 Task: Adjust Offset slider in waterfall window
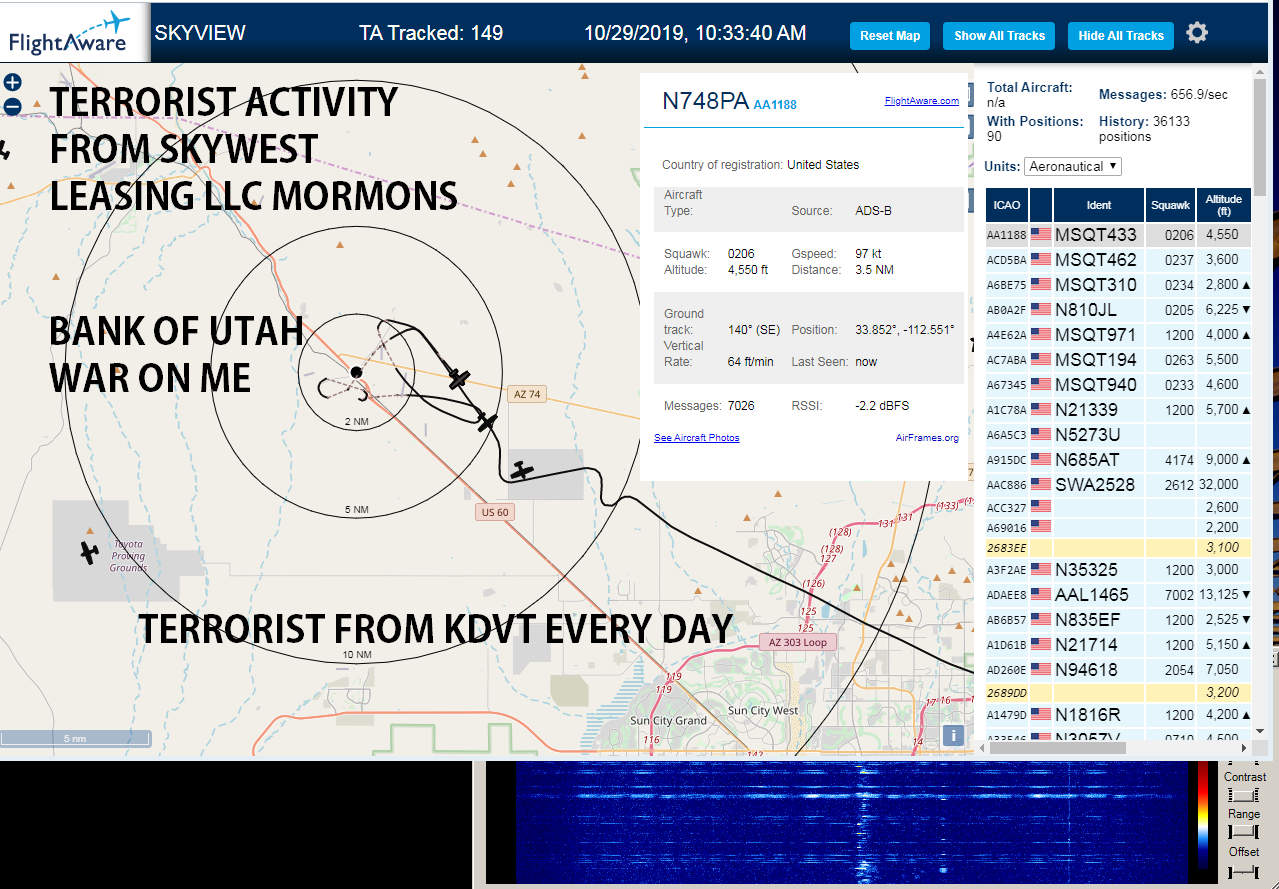[x=1244, y=872]
